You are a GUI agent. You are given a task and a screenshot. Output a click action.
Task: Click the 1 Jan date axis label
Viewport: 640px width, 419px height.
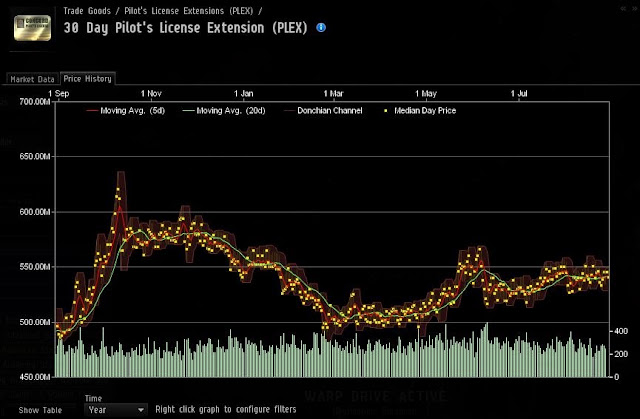244,93
